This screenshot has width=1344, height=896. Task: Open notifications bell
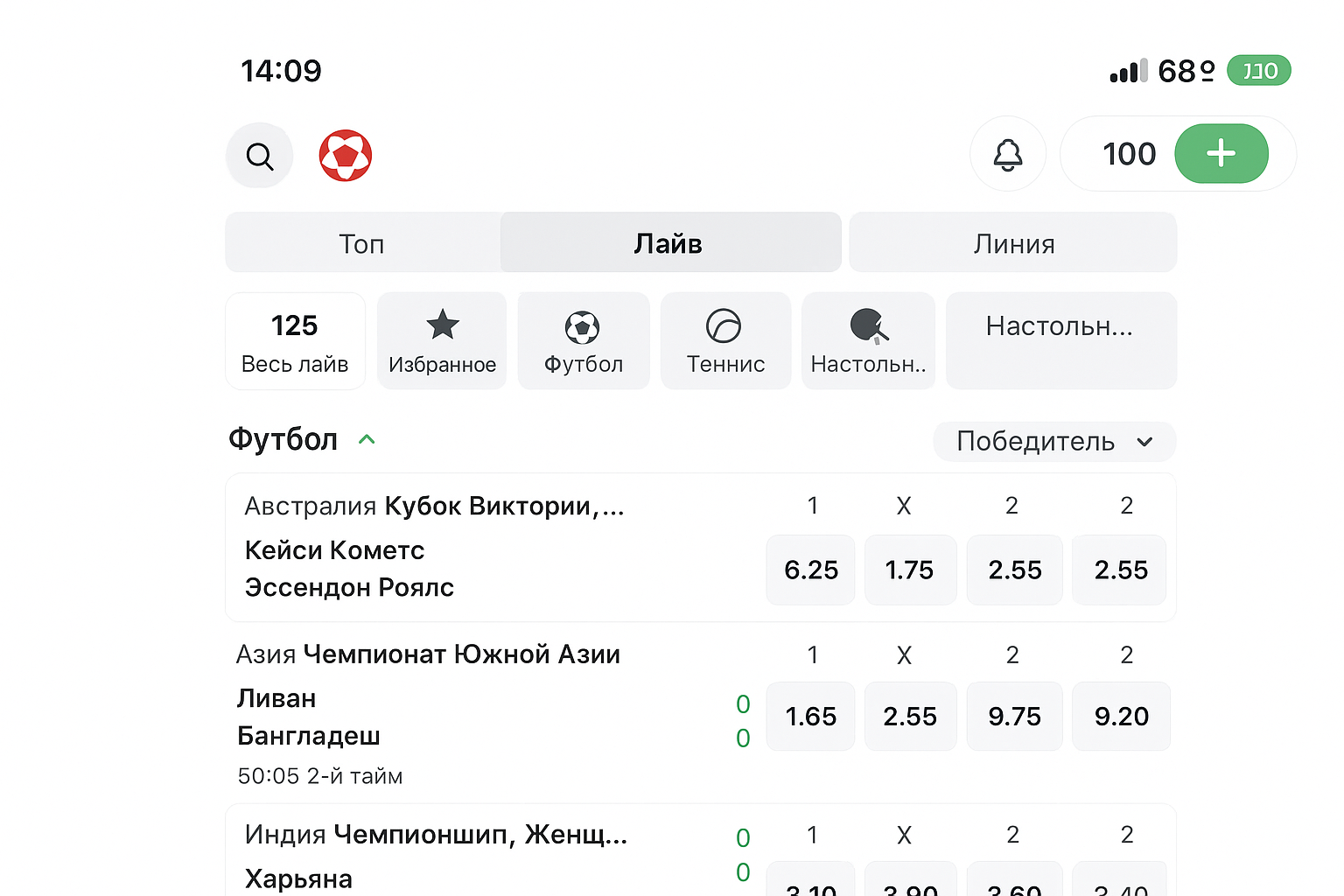[x=1007, y=154]
